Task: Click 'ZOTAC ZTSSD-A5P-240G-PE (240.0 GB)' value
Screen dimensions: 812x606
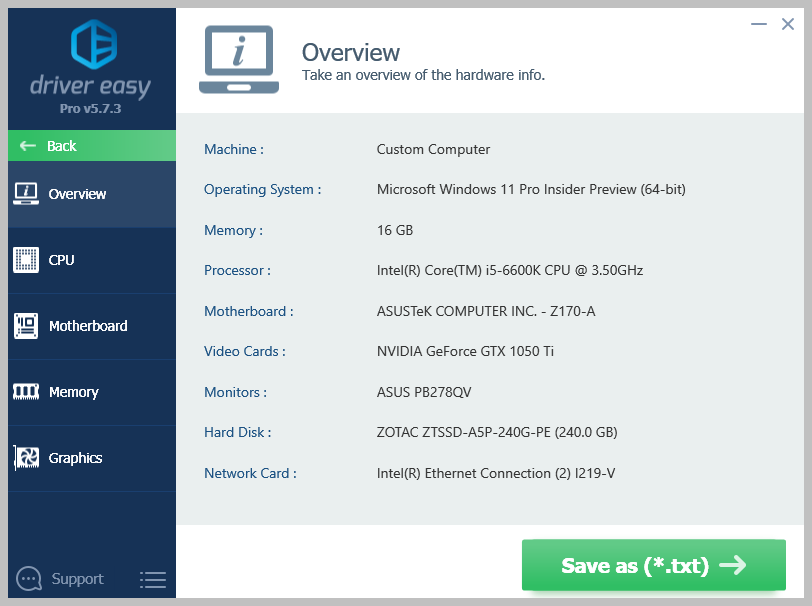Action: tap(497, 432)
